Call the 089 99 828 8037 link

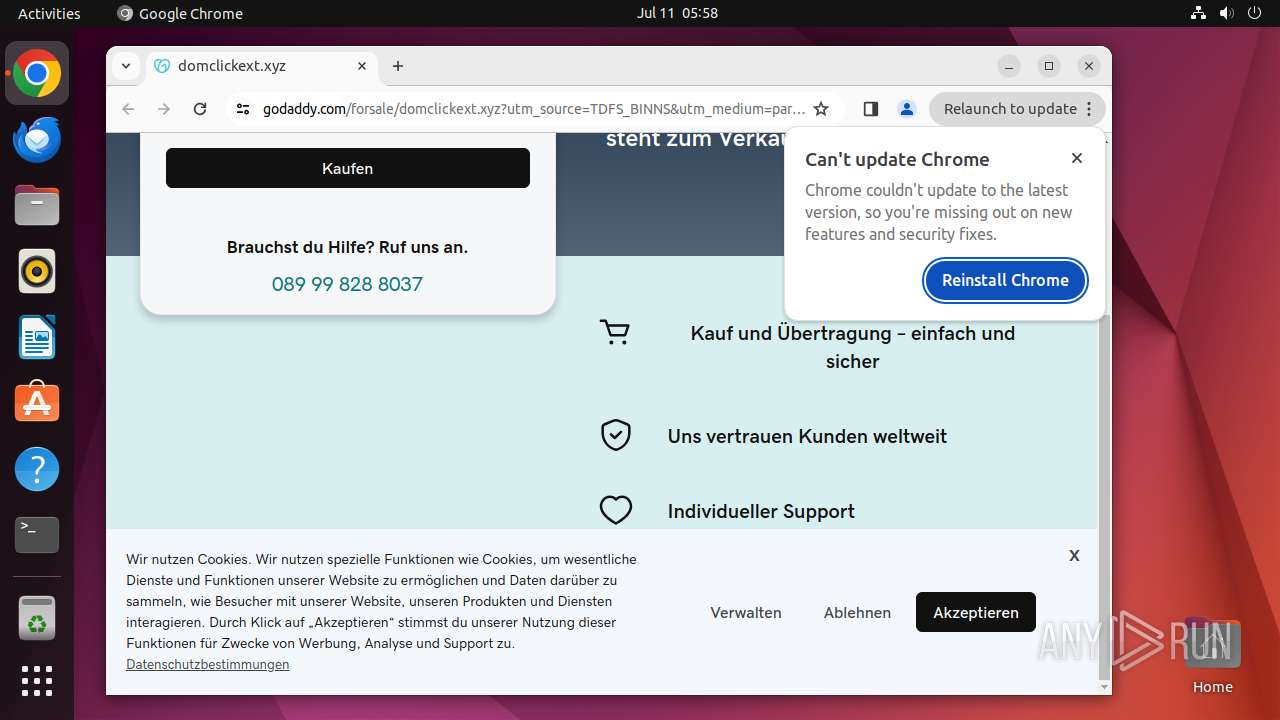pyautogui.click(x=347, y=284)
